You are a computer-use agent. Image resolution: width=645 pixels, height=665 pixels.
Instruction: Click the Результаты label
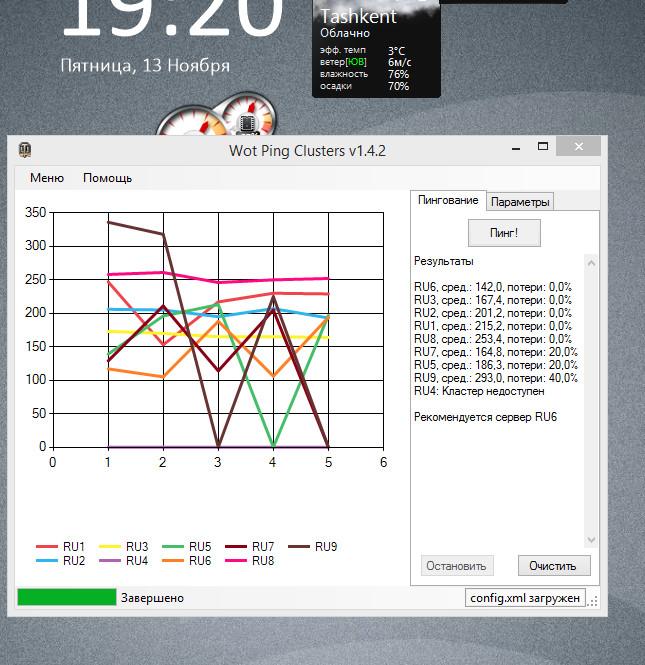[444, 261]
